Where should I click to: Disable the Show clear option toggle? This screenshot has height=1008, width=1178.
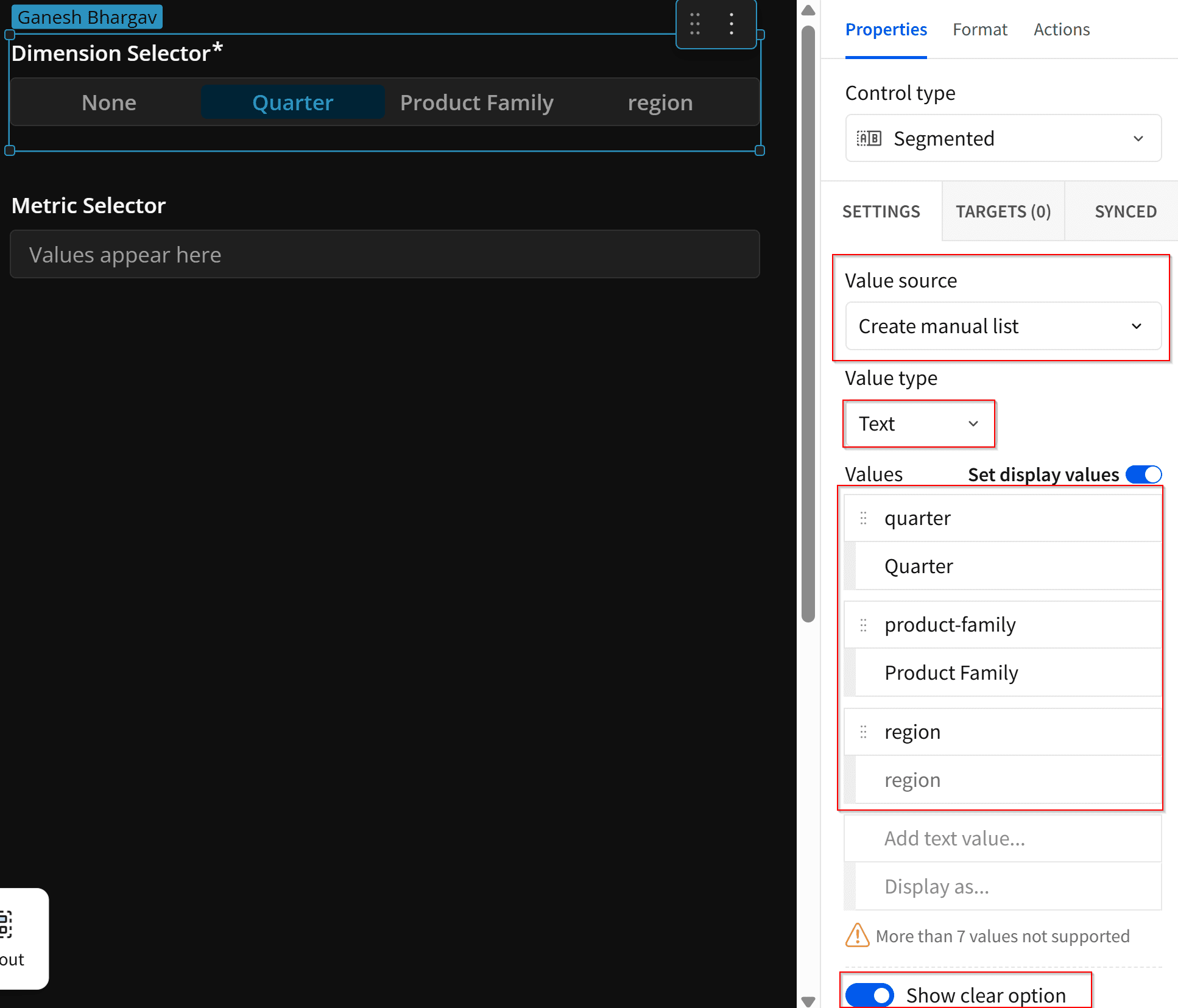[x=869, y=995]
